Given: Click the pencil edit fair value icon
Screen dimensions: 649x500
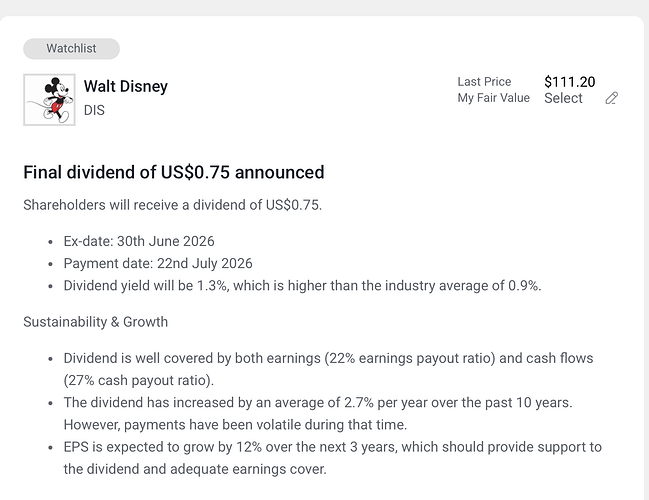Looking at the screenshot, I should pos(612,98).
